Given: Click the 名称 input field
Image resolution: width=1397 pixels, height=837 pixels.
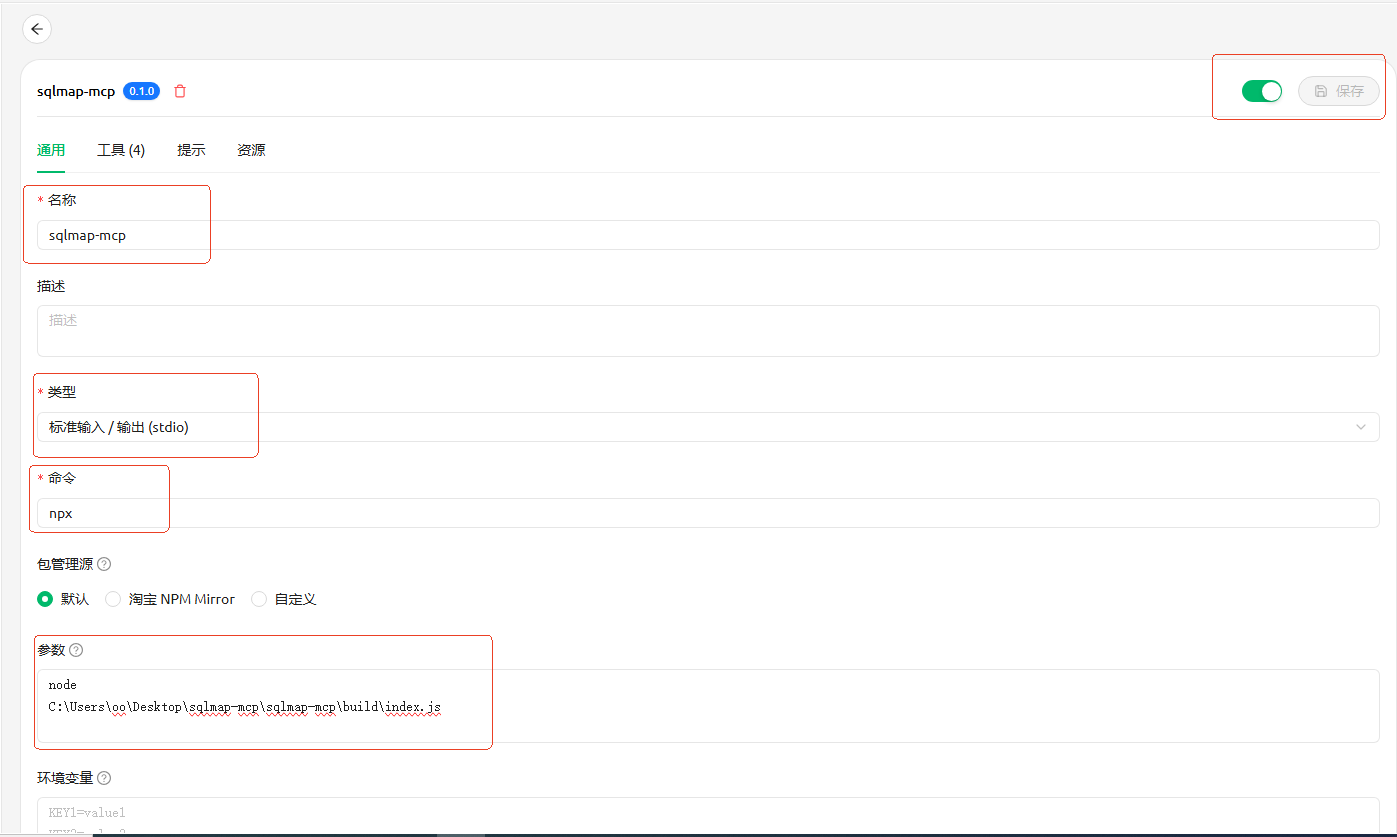Looking at the screenshot, I should coord(707,235).
